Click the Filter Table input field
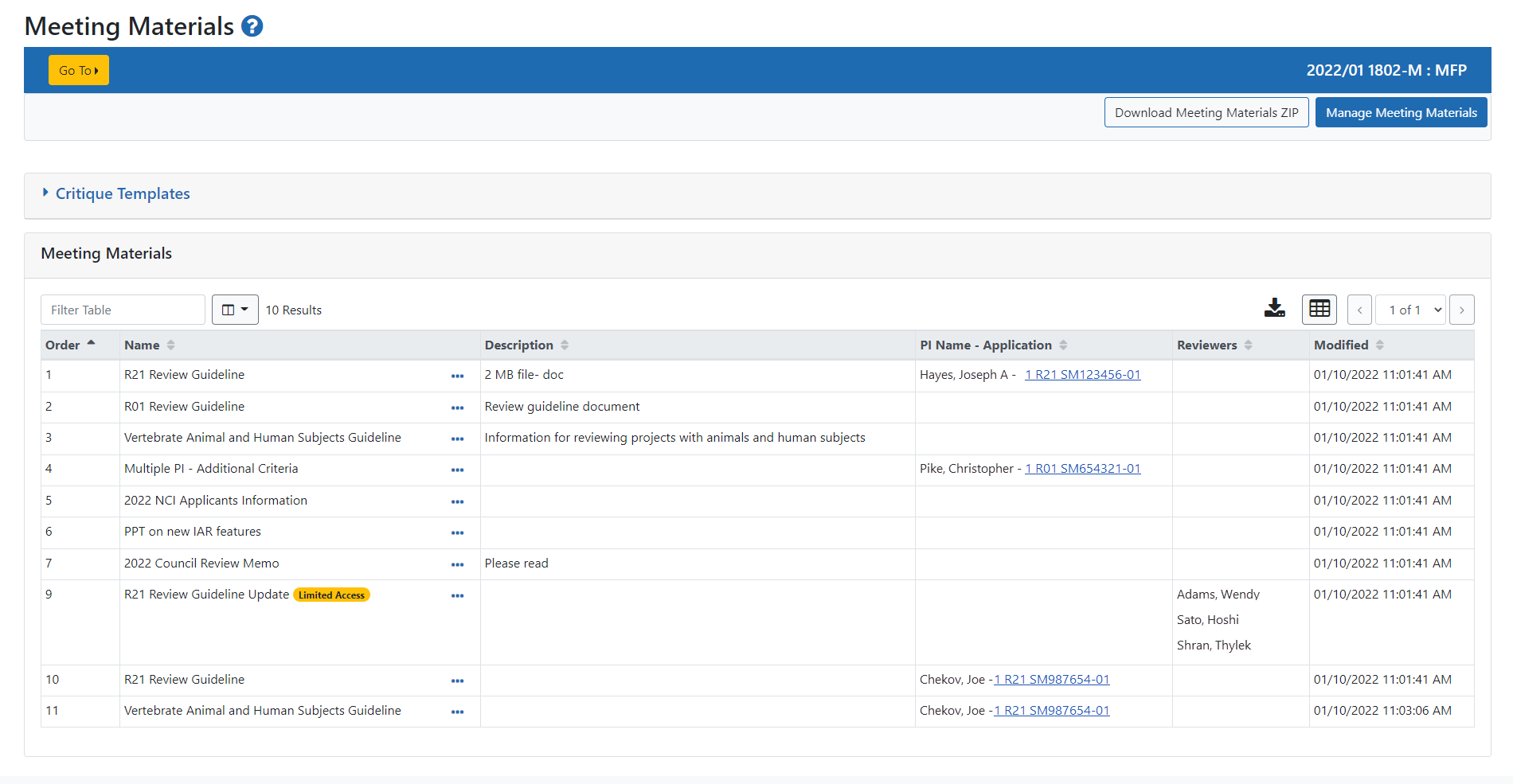 [123, 310]
